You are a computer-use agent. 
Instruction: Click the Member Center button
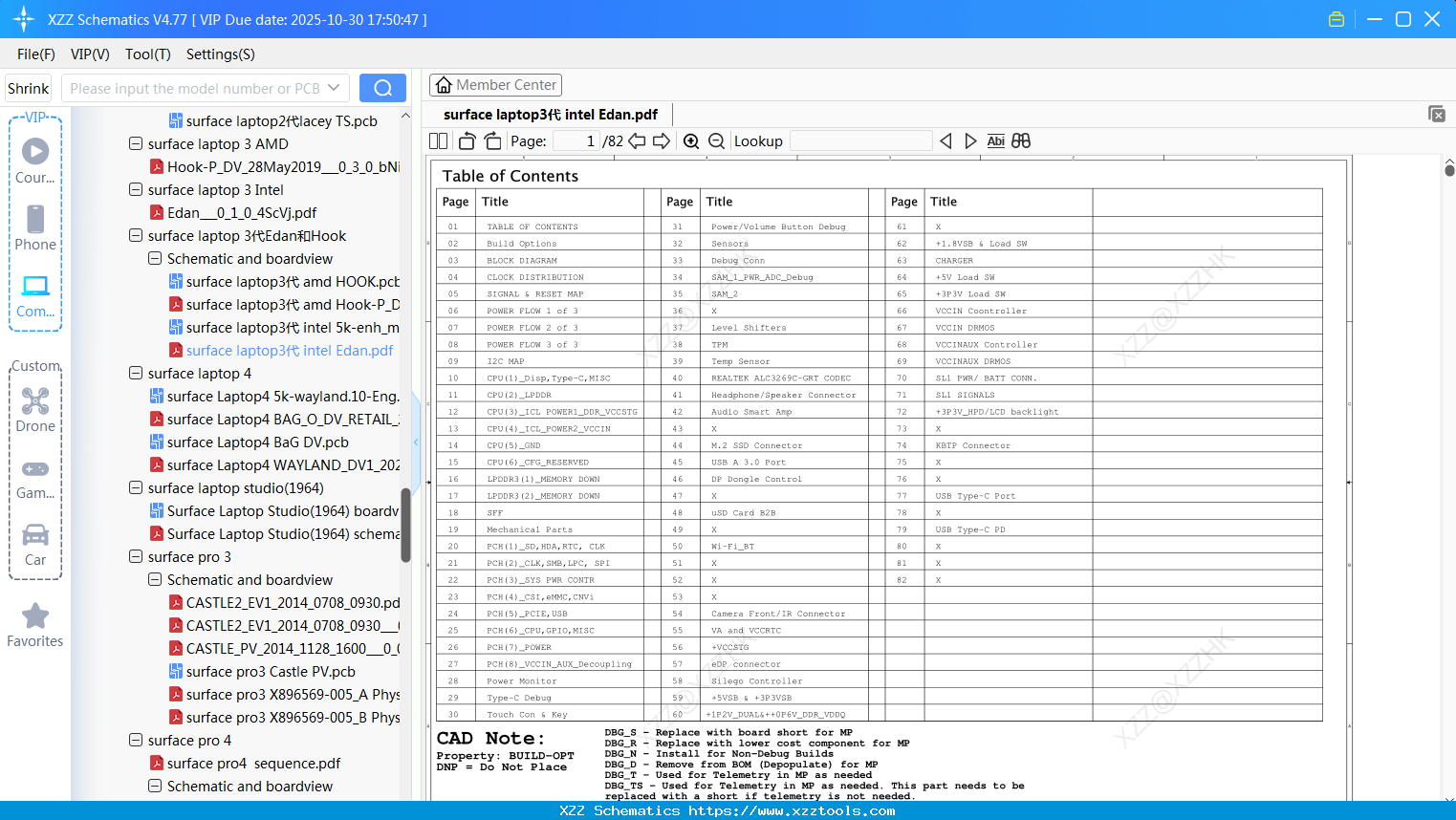tap(495, 85)
